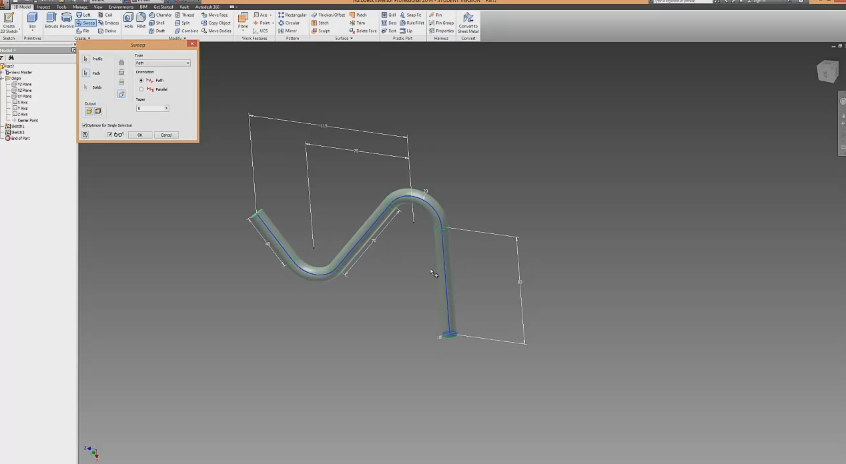Click the Split tool
Screen dimensions: 846x464
click(x=182, y=23)
